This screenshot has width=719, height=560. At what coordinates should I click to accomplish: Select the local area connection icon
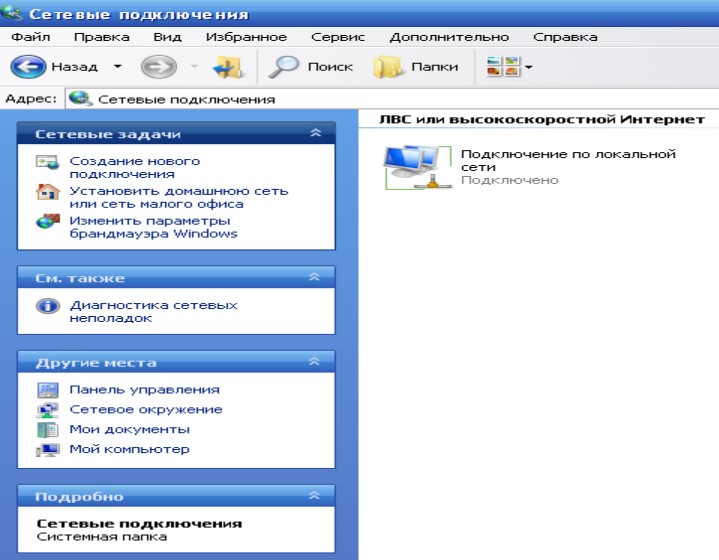[418, 166]
